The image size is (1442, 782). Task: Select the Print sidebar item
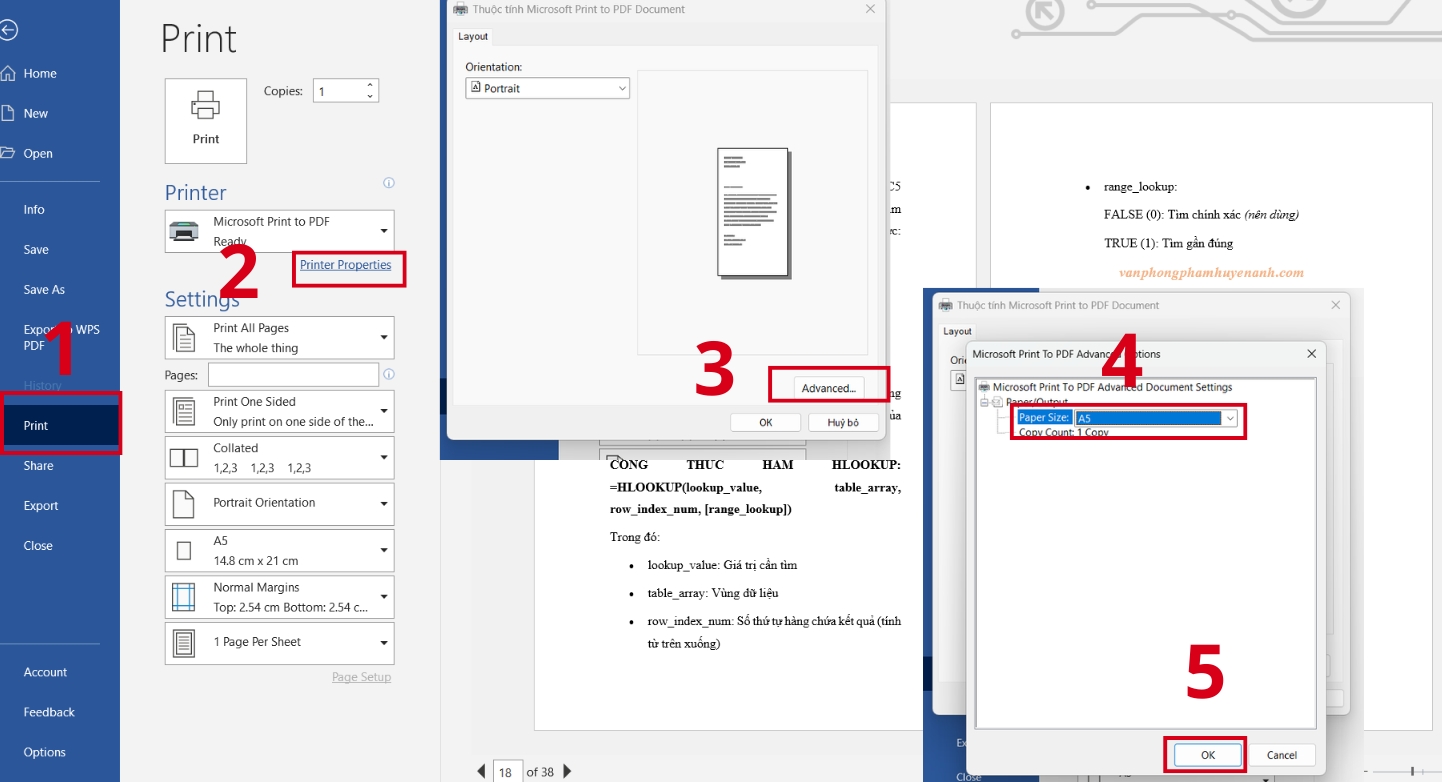click(x=60, y=425)
